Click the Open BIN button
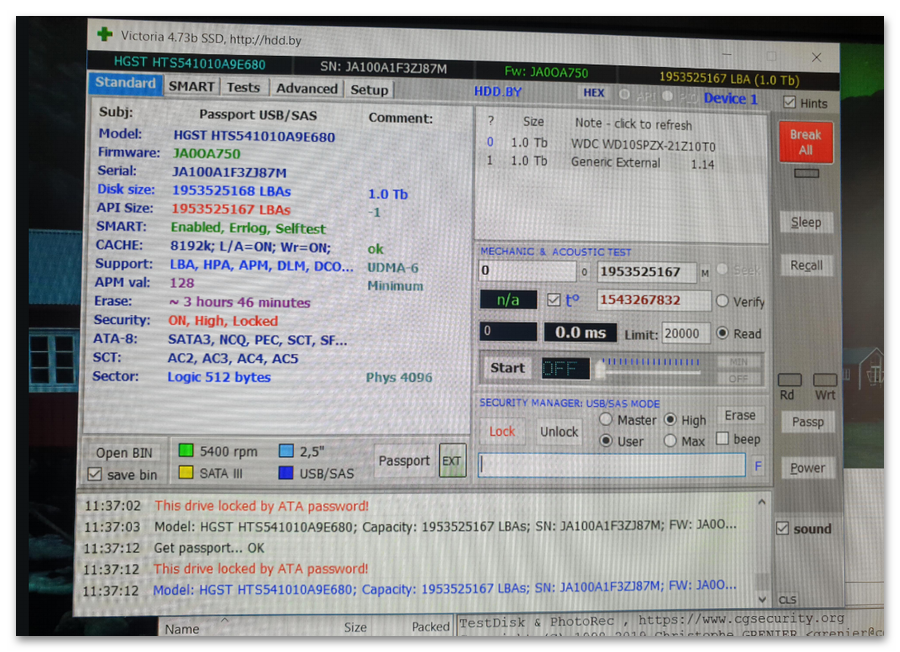The width and height of the screenshot is (900, 652). pyautogui.click(x=124, y=453)
